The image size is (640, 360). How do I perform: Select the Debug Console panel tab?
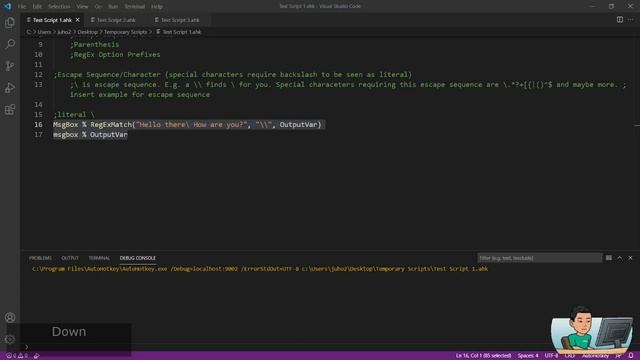[x=138, y=258]
